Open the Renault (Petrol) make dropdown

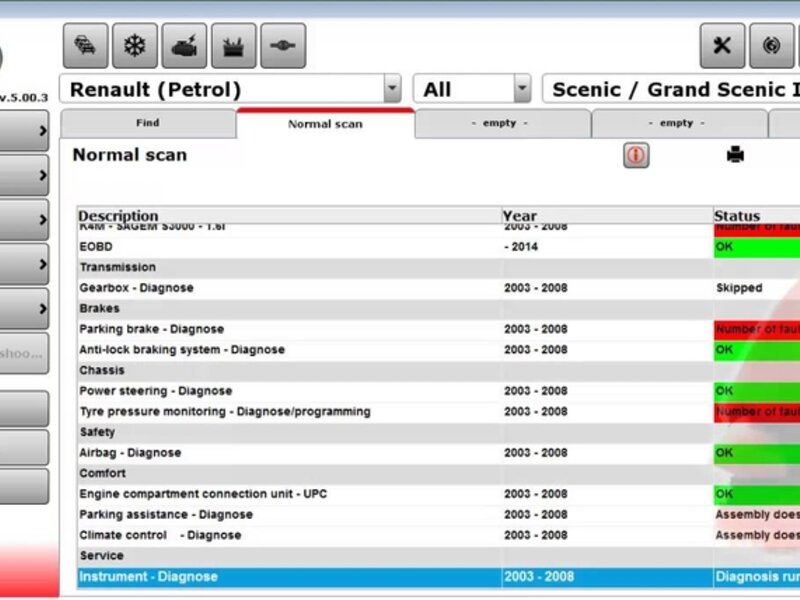coord(392,90)
